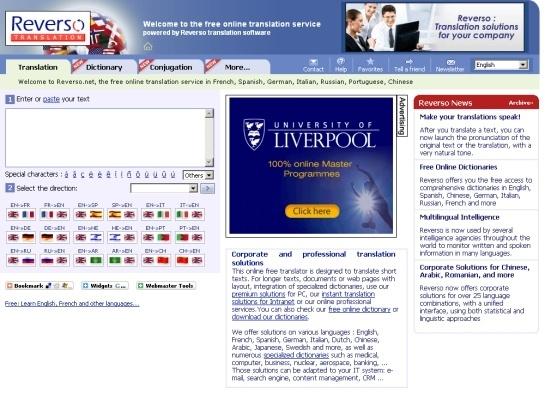The height and width of the screenshot is (410, 545).
Task: Open the Reverso News Archive link
Action: click(x=521, y=103)
